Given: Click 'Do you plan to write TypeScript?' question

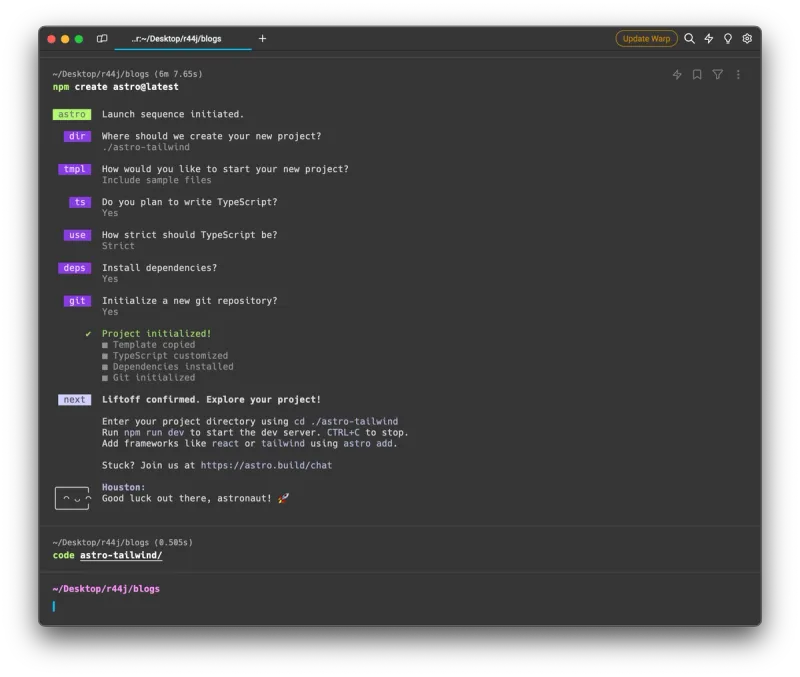Looking at the screenshot, I should (189, 202).
